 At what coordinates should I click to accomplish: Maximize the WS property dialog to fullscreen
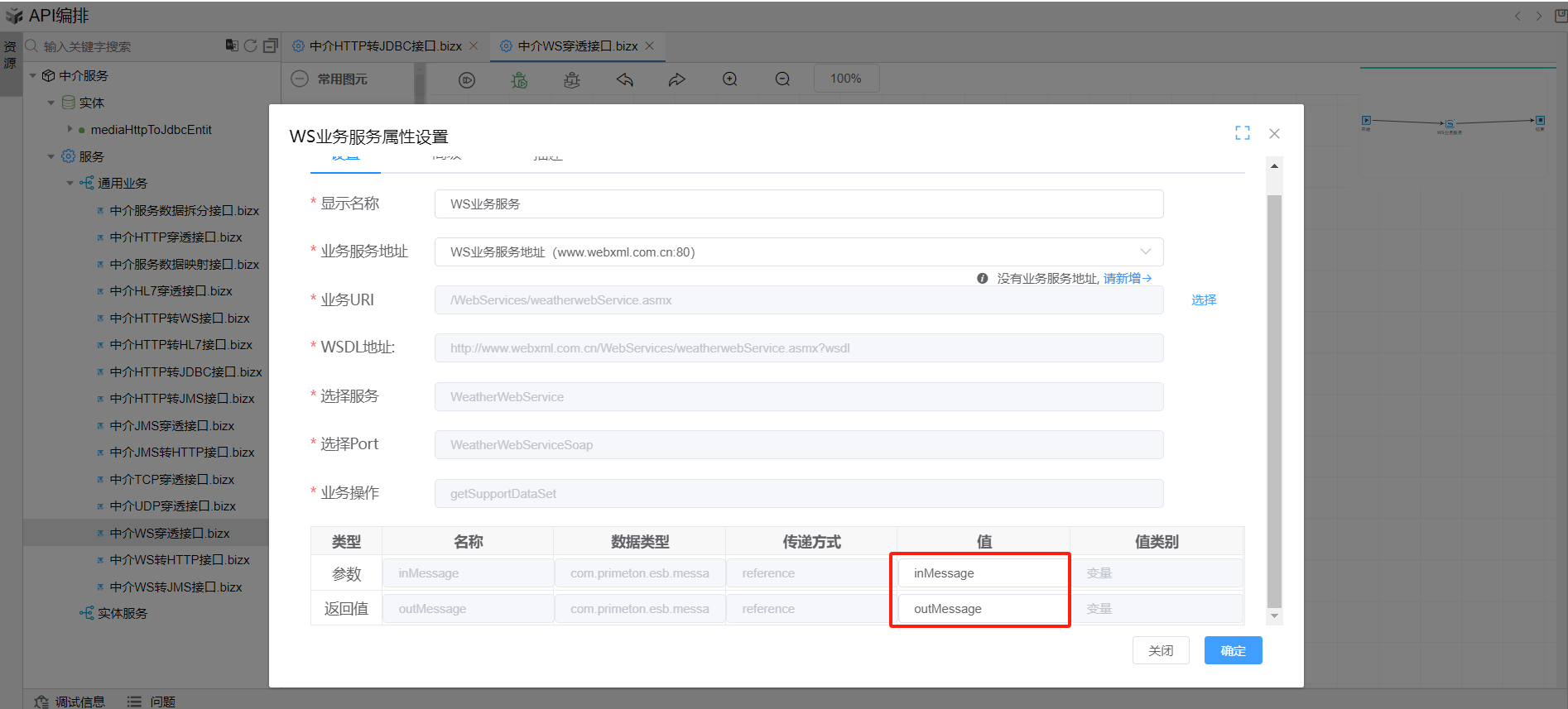pyautogui.click(x=1242, y=133)
